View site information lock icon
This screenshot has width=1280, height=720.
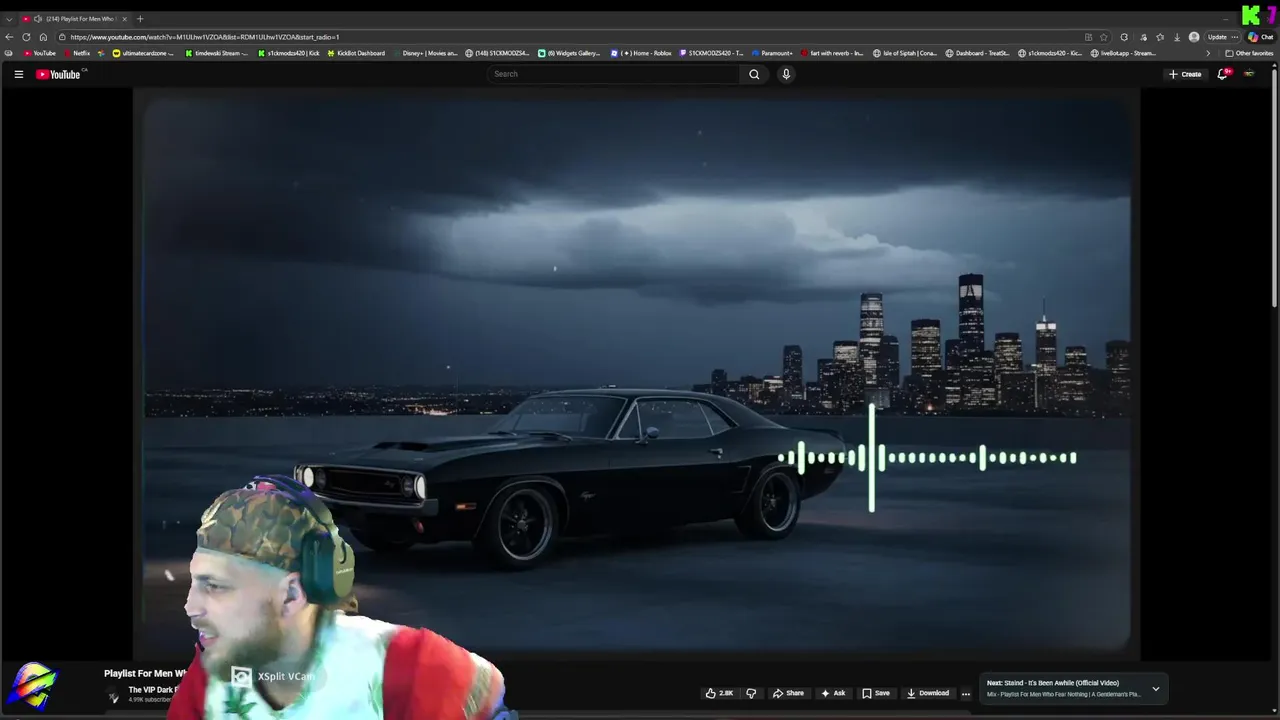62,37
